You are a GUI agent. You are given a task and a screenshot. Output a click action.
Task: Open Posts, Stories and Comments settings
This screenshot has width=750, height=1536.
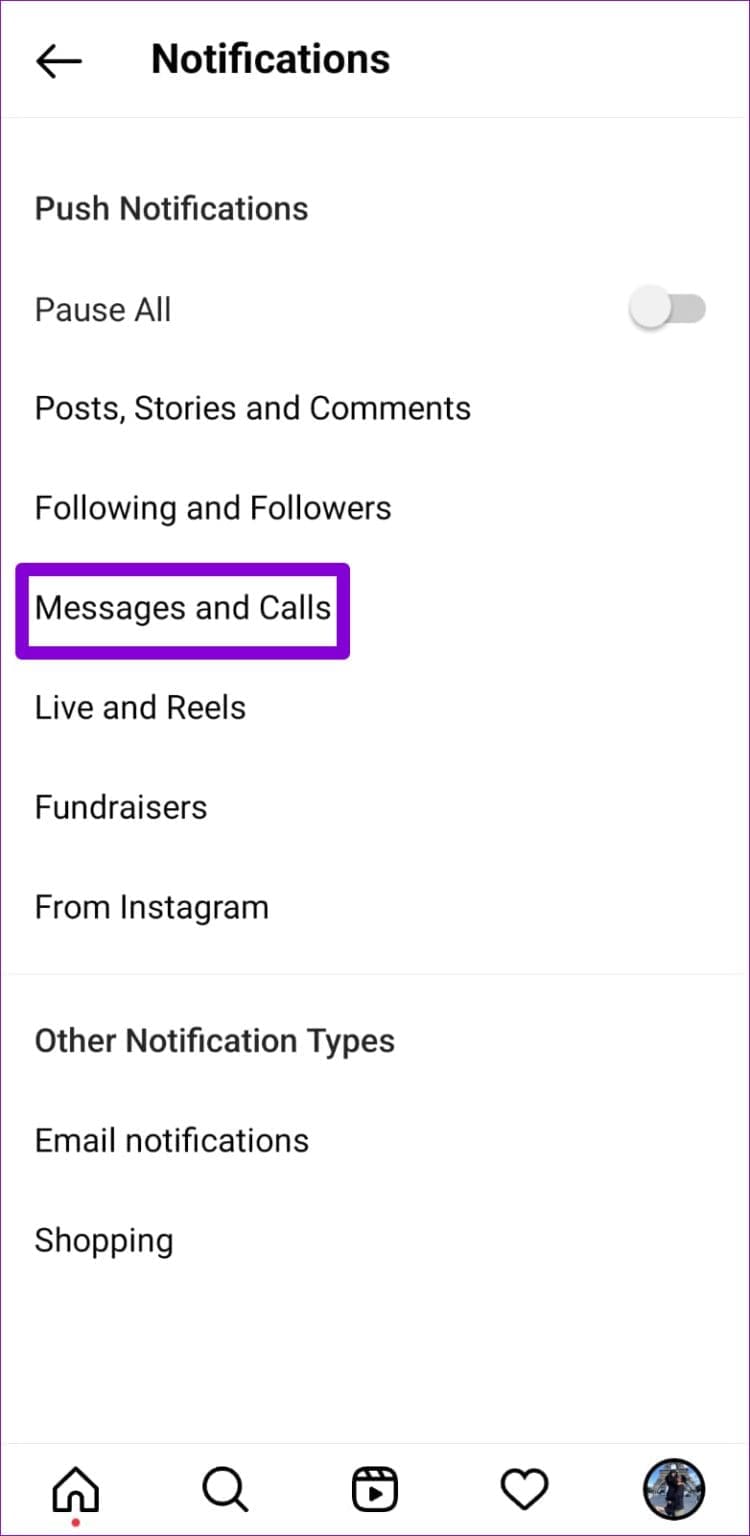[252, 408]
